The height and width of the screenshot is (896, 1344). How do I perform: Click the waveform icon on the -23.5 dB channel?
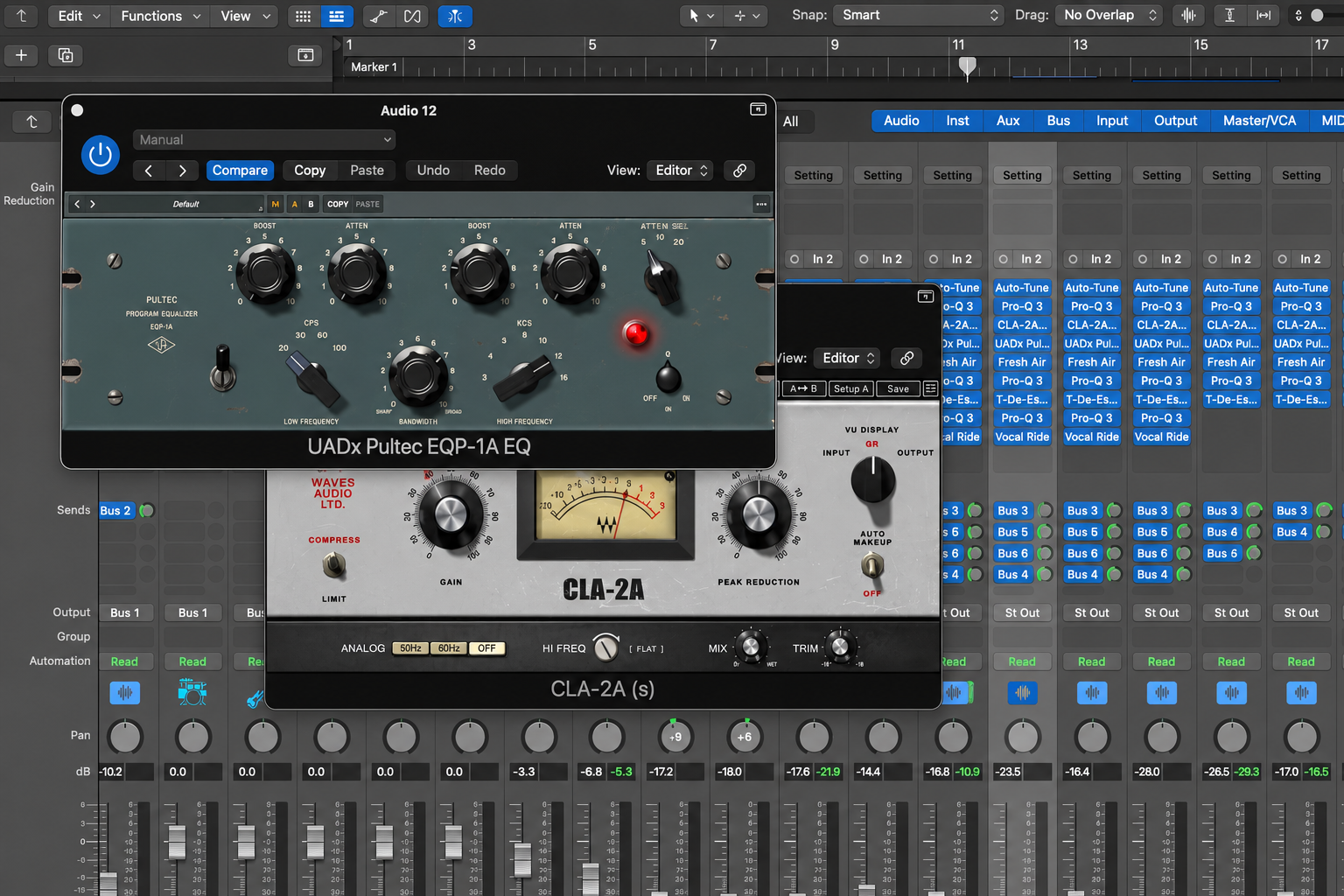(1022, 692)
